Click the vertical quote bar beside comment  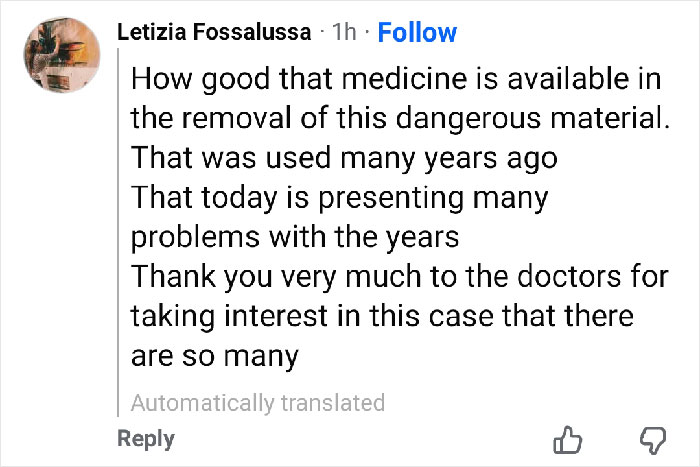[119, 232]
